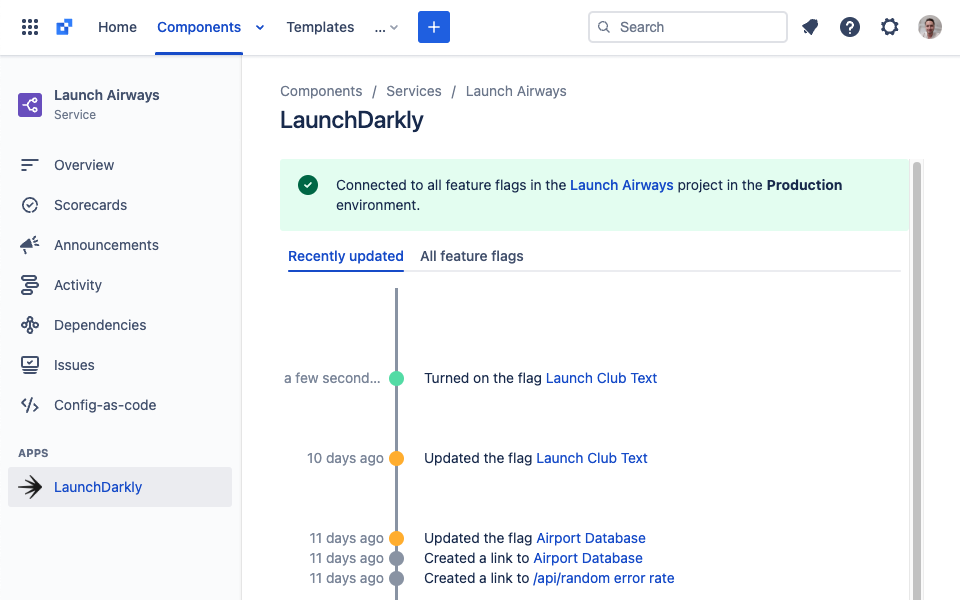The width and height of the screenshot is (960, 600).
Task: Expand the more menu ellipsis dropdown
Action: (386, 28)
